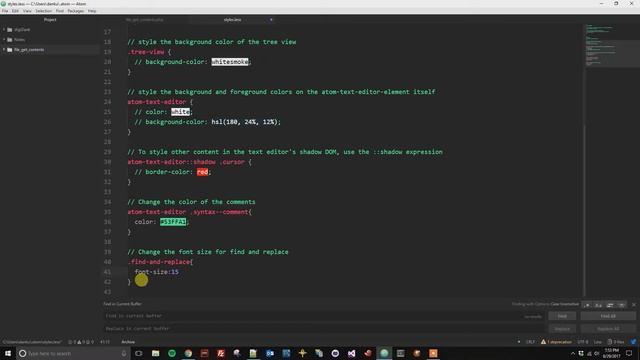Click the Find All button
Image resolution: width=640 pixels, height=360 pixels.
click(x=608, y=316)
